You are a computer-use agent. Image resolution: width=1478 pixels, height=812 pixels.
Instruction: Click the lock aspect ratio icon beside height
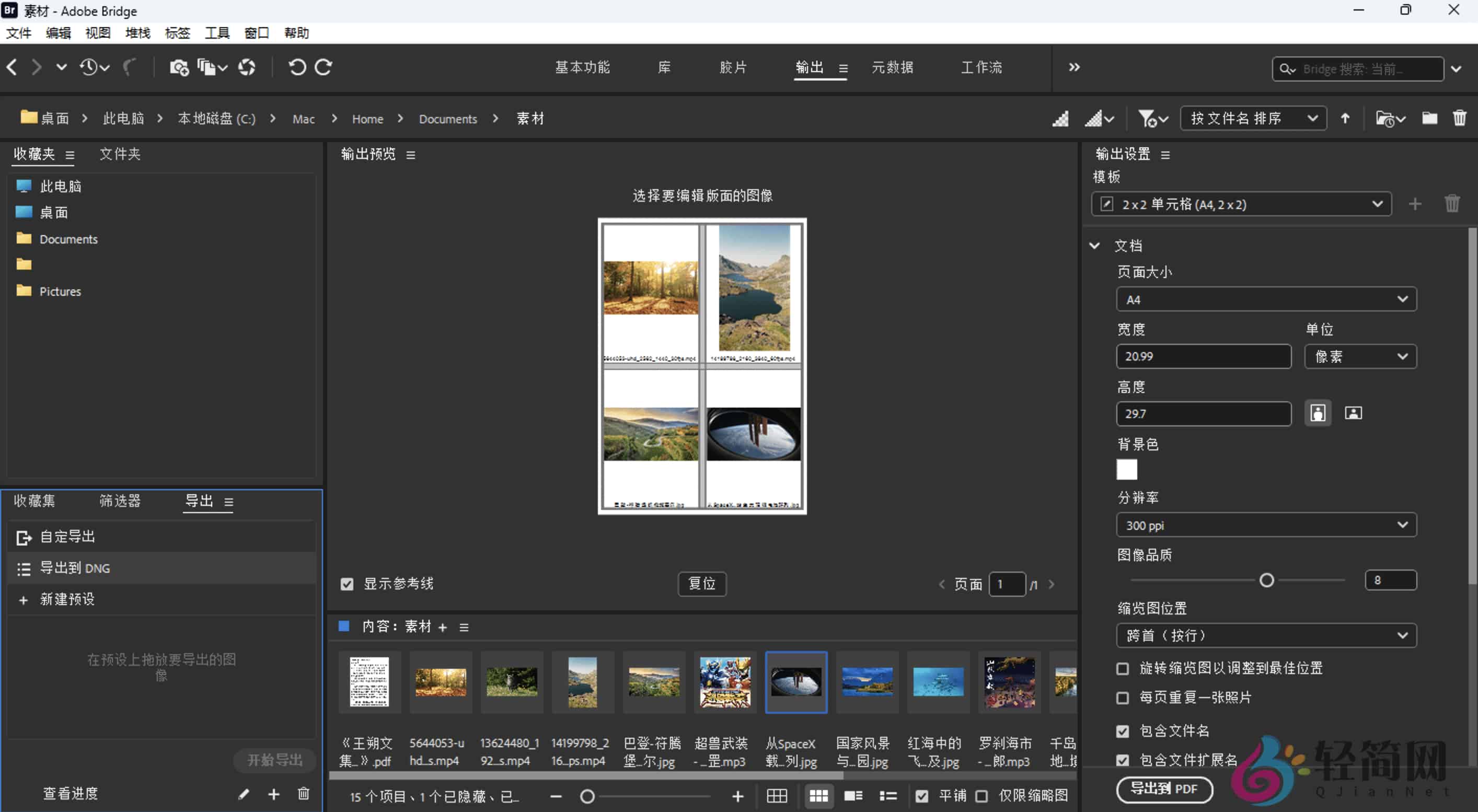pos(1318,413)
